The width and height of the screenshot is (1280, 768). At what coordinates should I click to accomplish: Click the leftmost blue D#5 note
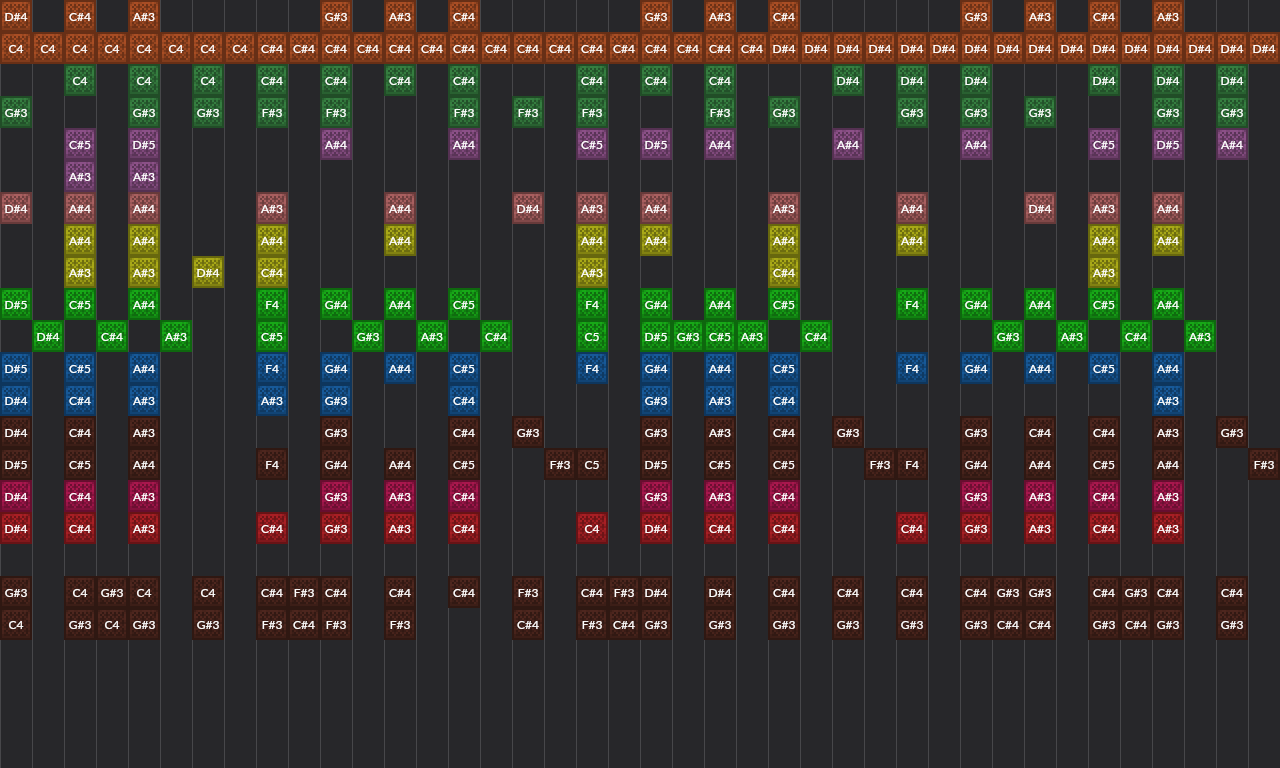tap(16, 368)
